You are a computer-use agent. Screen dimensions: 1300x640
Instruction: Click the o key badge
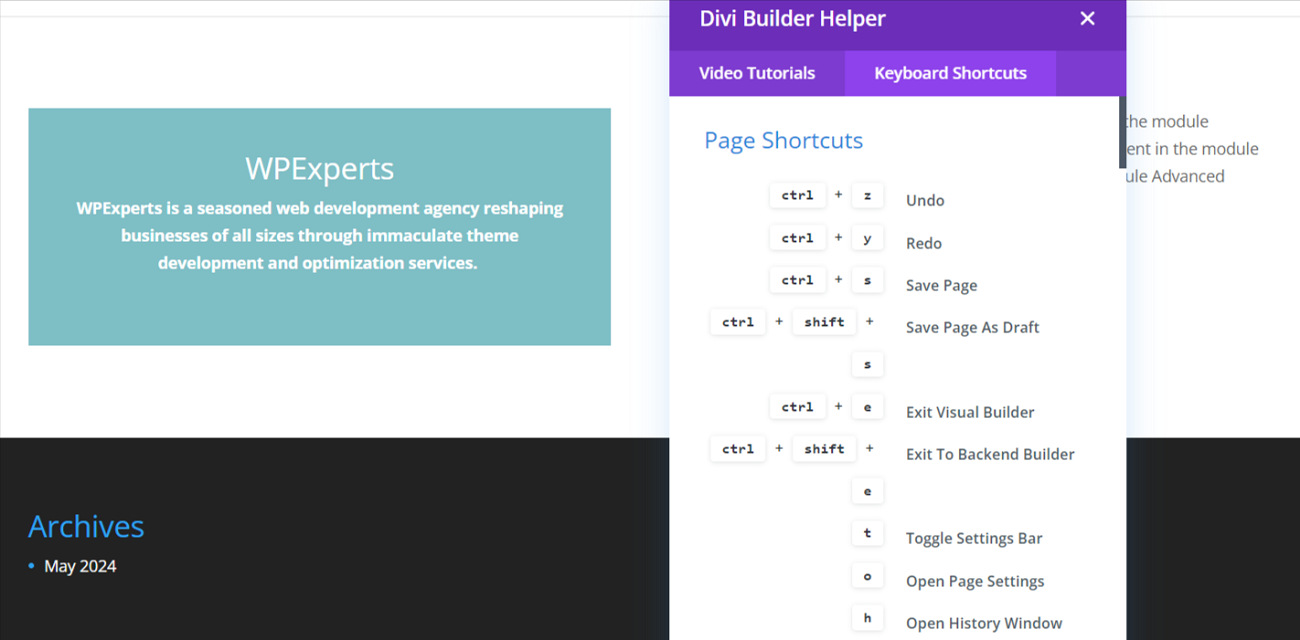[x=867, y=576]
